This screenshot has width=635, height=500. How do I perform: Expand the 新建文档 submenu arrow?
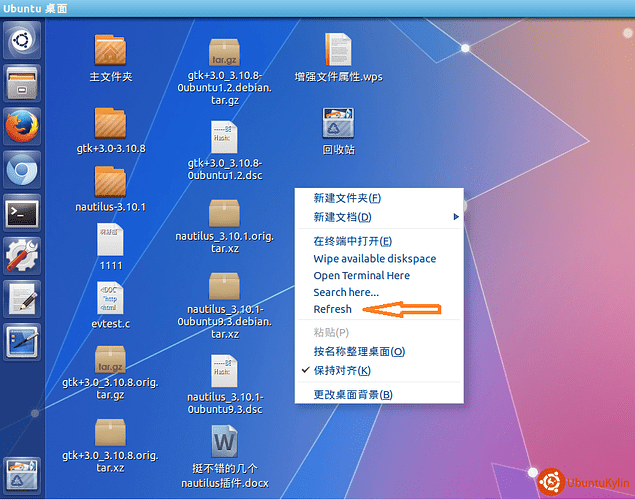click(x=456, y=217)
